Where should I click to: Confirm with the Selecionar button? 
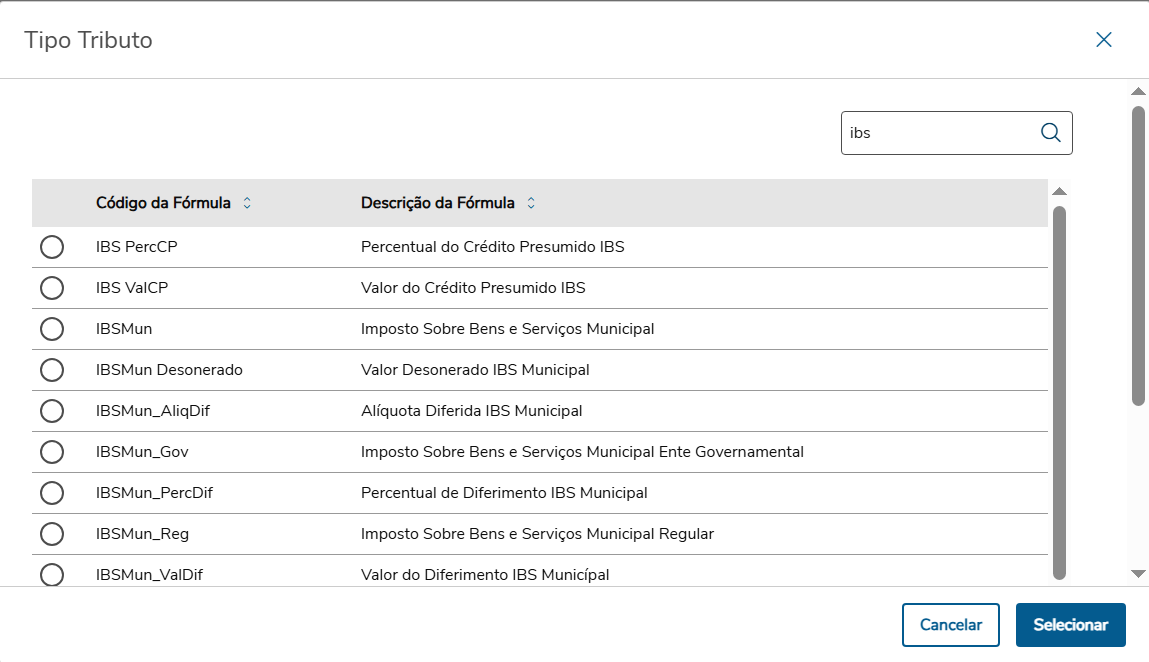pyautogui.click(x=1070, y=625)
